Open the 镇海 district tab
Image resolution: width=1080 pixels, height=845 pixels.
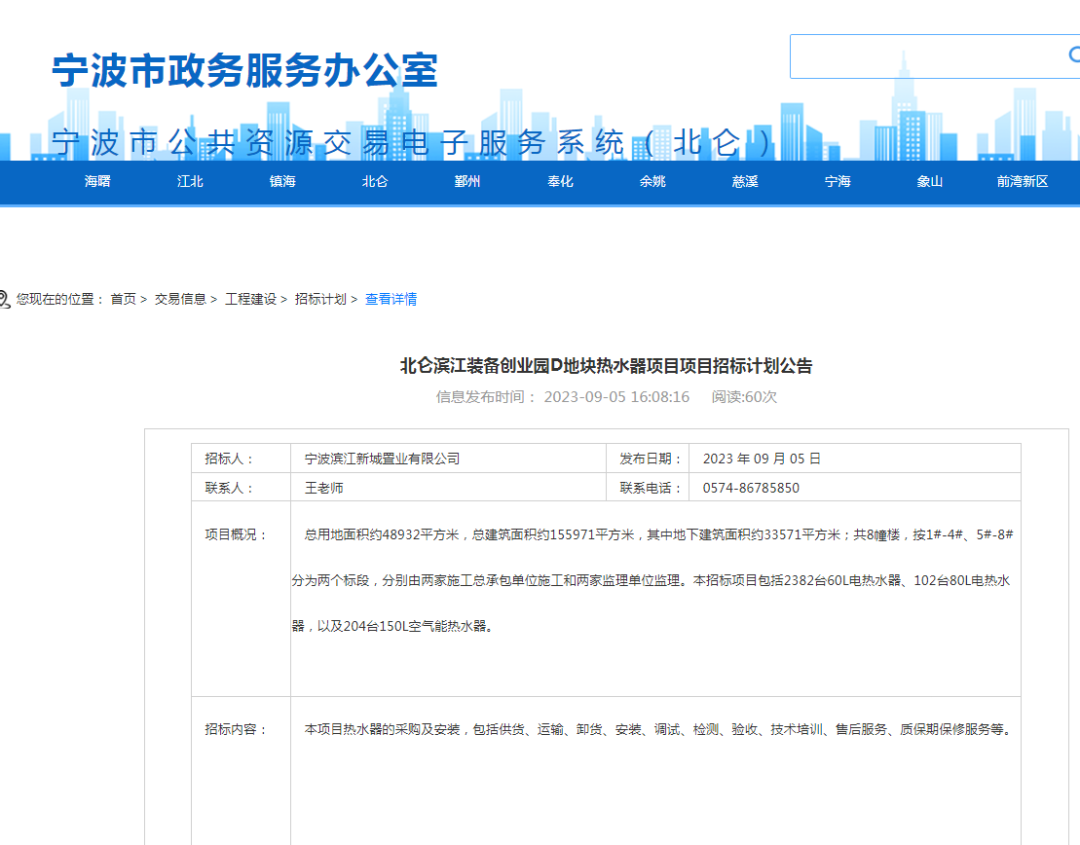pos(282,181)
